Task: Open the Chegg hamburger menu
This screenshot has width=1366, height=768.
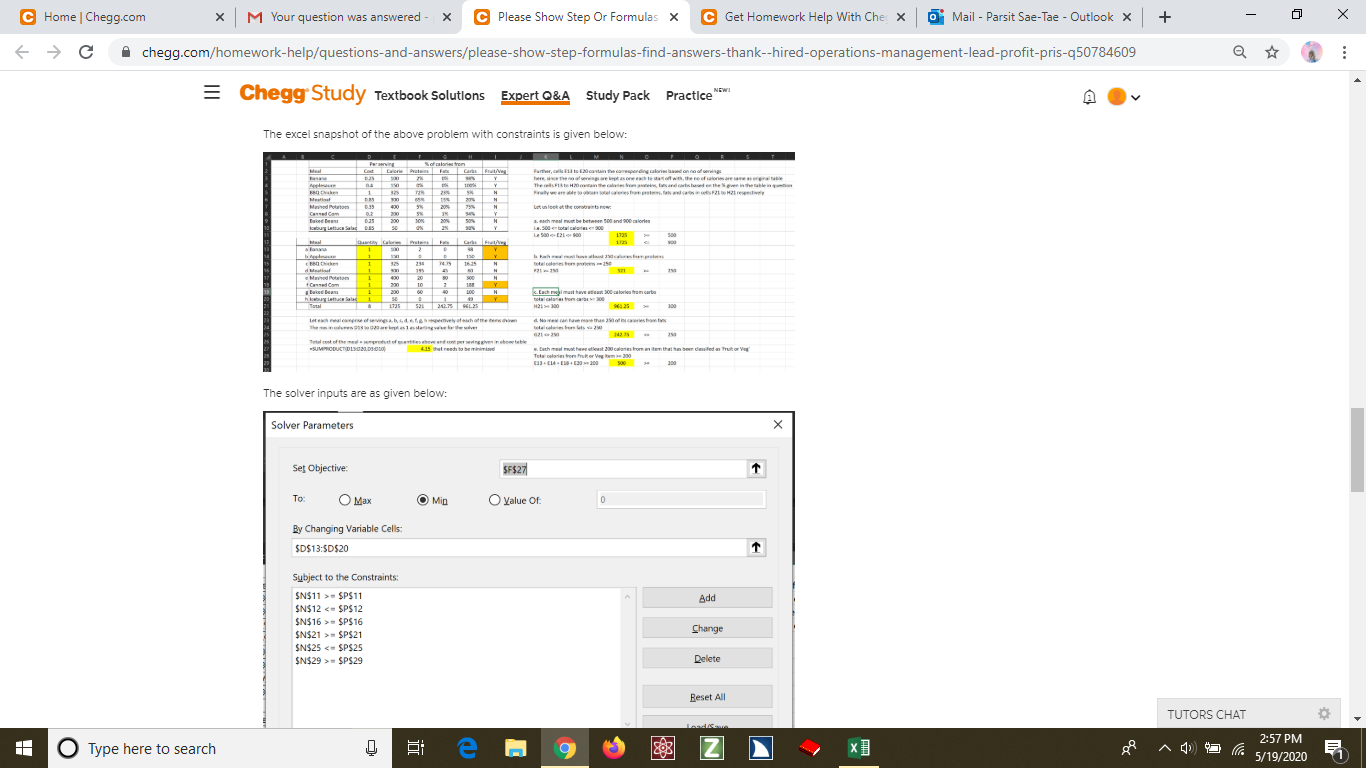Action: [x=212, y=93]
